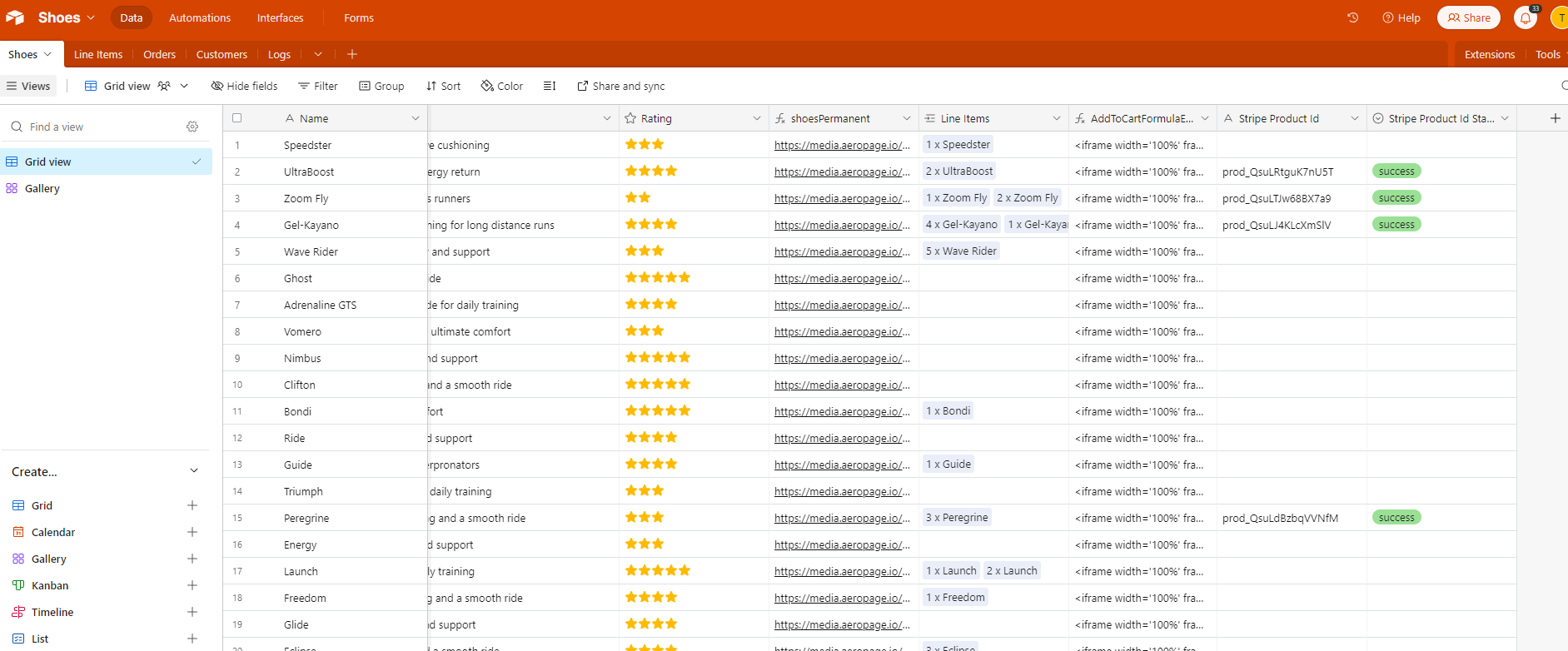Check the select-all rows checkbox
Viewport: 1568px width, 651px height.
pyautogui.click(x=237, y=118)
